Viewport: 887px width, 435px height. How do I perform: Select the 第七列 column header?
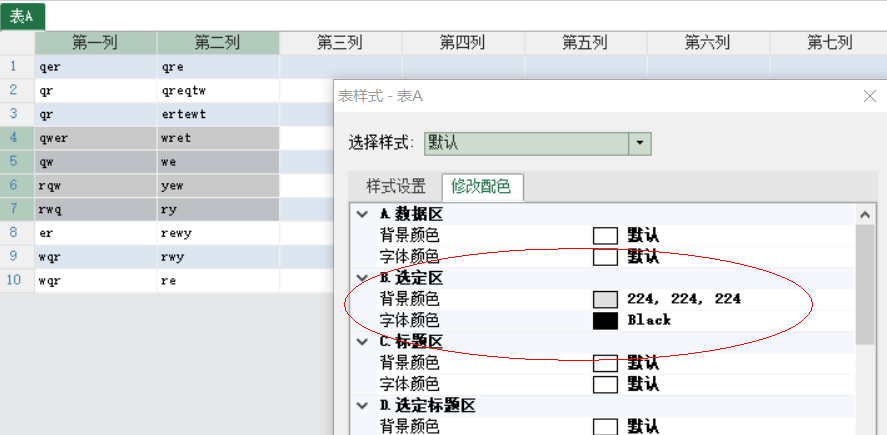[x=828, y=42]
